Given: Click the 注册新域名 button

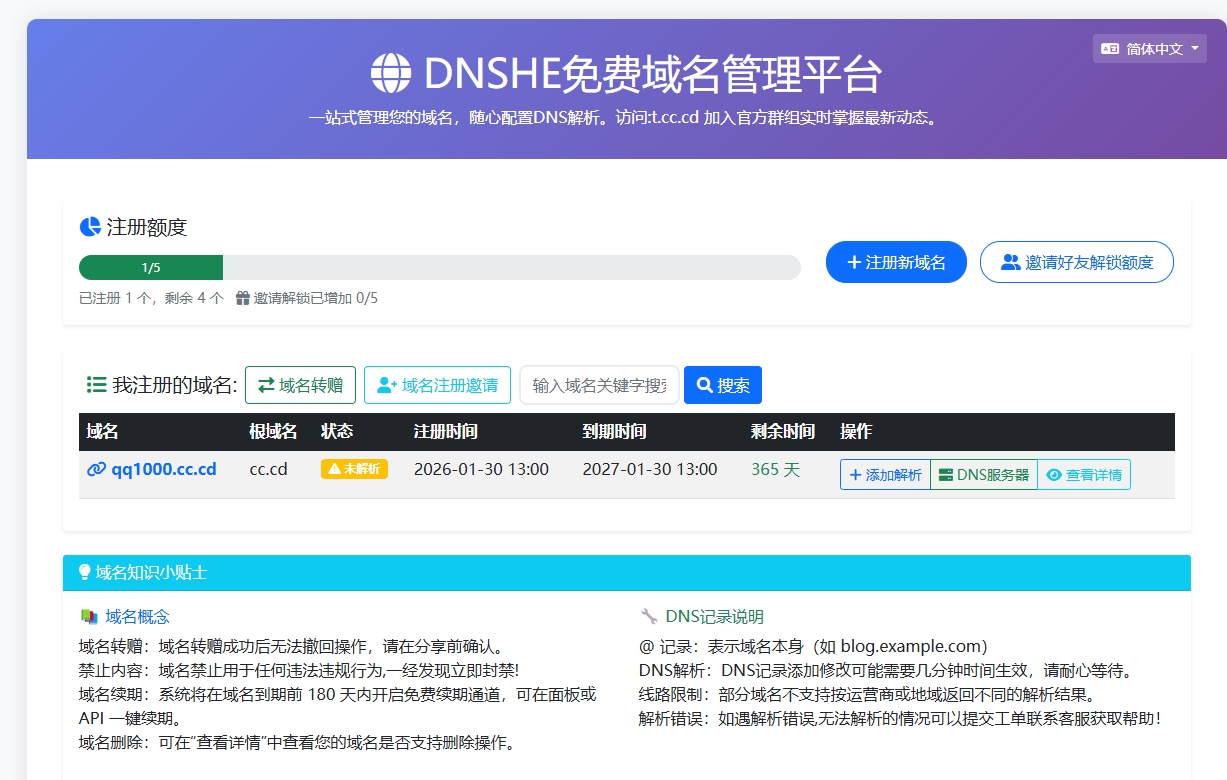Looking at the screenshot, I should click(x=896, y=262).
